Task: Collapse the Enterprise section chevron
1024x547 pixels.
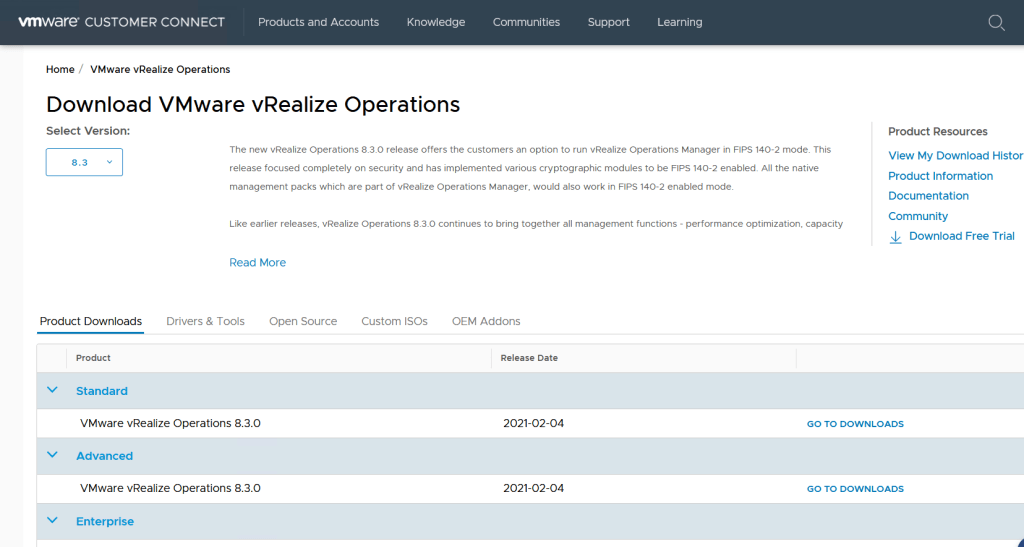Action: tap(53, 521)
